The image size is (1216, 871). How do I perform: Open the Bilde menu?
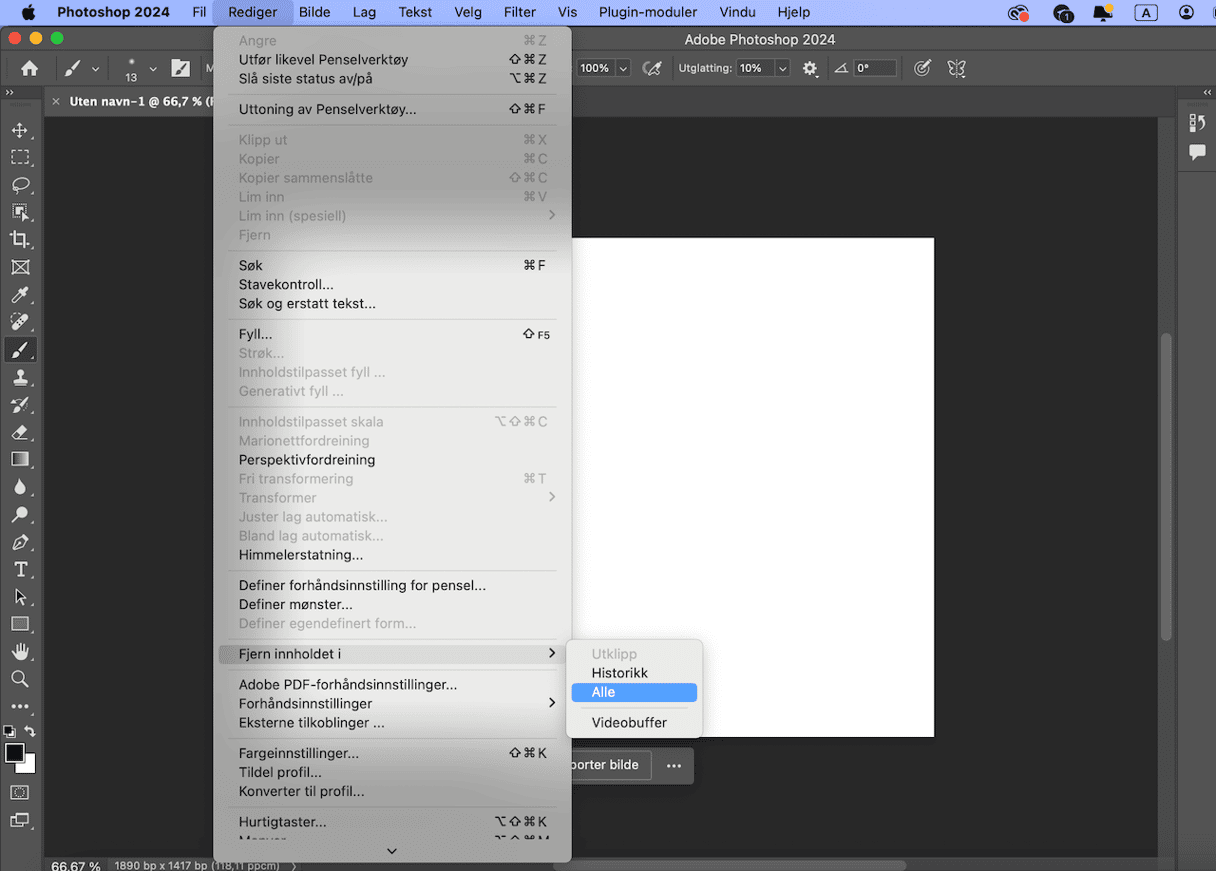315,12
